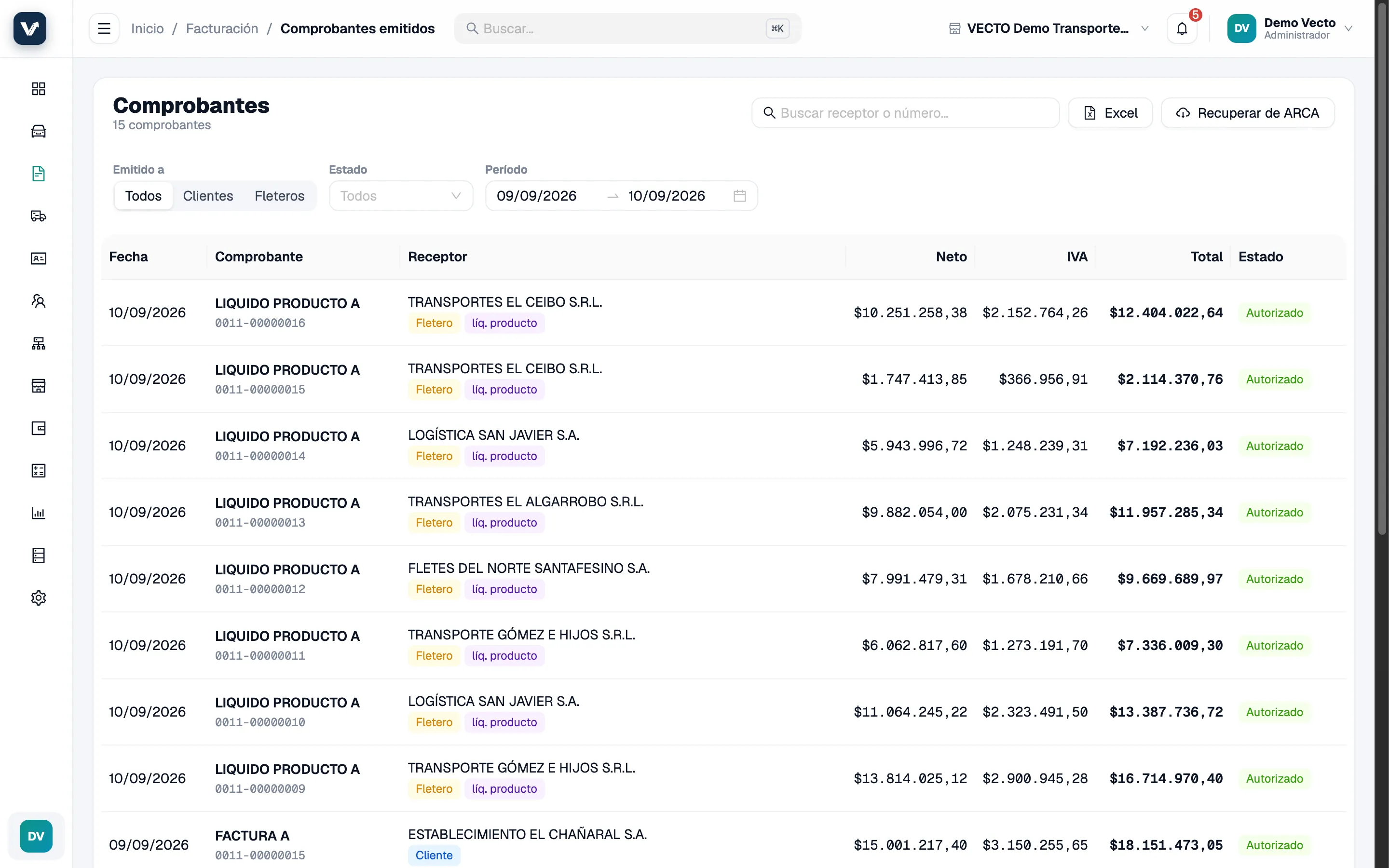1389x868 pixels.
Task: Click TRANSPORTES EL ALGARROBO S.R.L. receptor
Action: pyautogui.click(x=526, y=501)
